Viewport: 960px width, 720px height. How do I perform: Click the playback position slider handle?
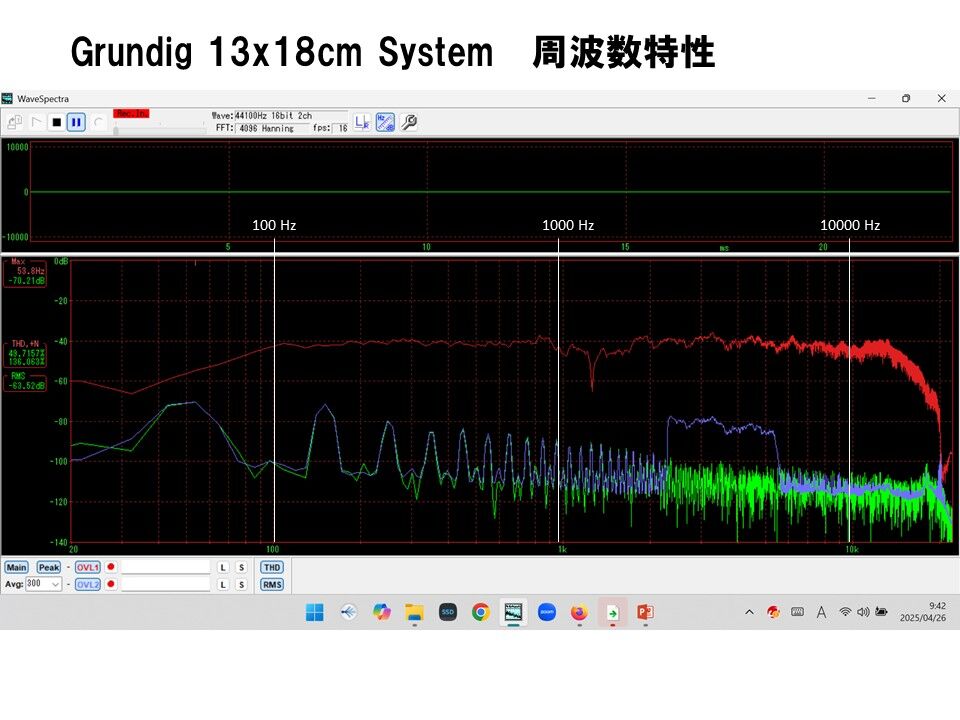click(x=116, y=130)
